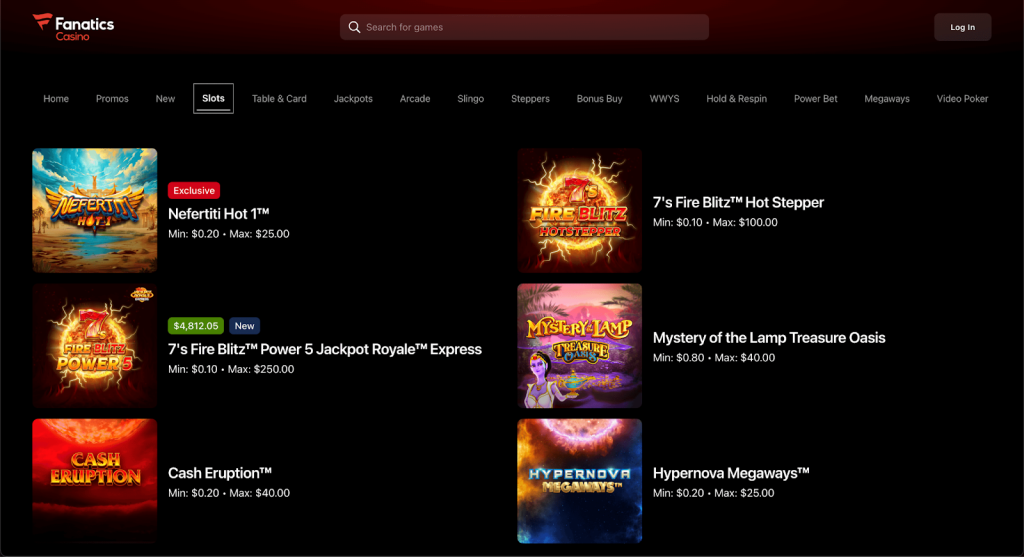The width and height of the screenshot is (1024, 557).
Task: Click the Nefertiti Hot 1™ title
Action: tap(219, 214)
